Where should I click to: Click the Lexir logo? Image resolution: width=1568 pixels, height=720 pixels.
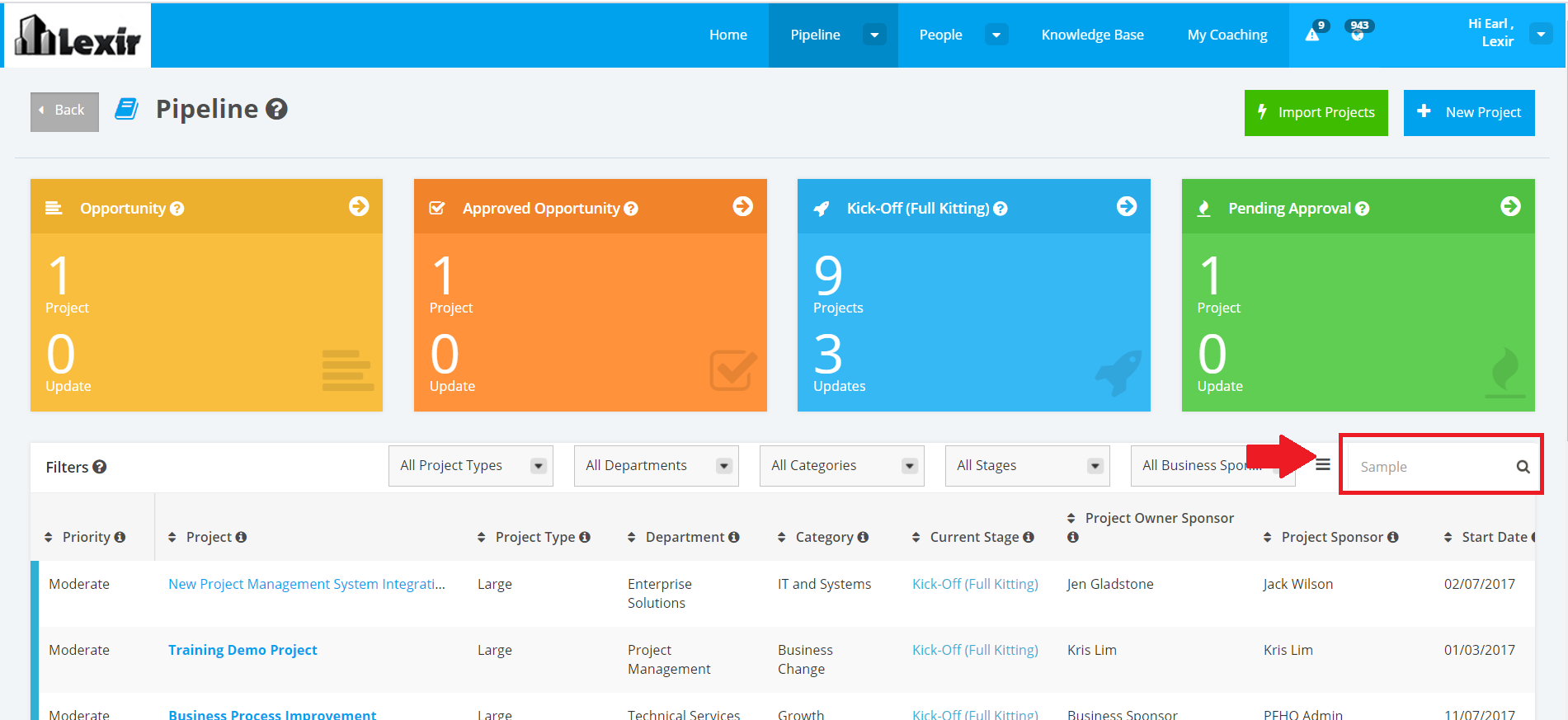pos(78,35)
